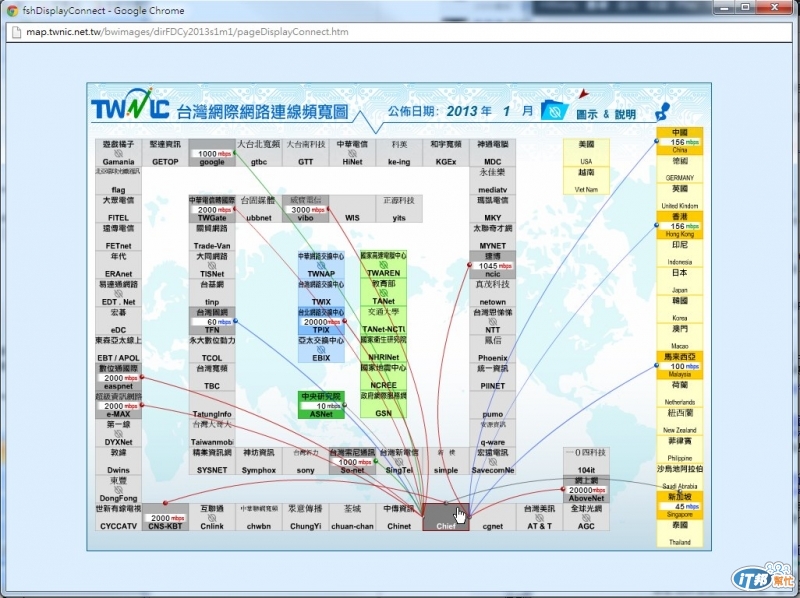The height and width of the screenshot is (598, 800).
Task: Select the easpnet node
Action: 118,377
